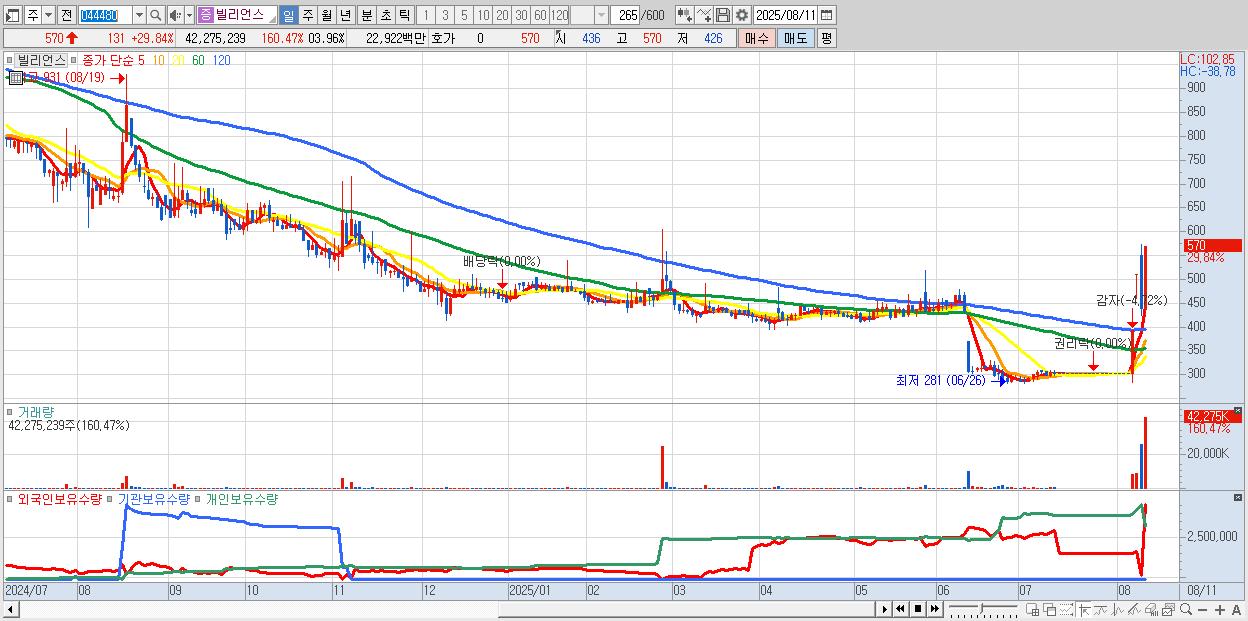
Task: Click the letter A text-size icon
Action: click(1236, 609)
